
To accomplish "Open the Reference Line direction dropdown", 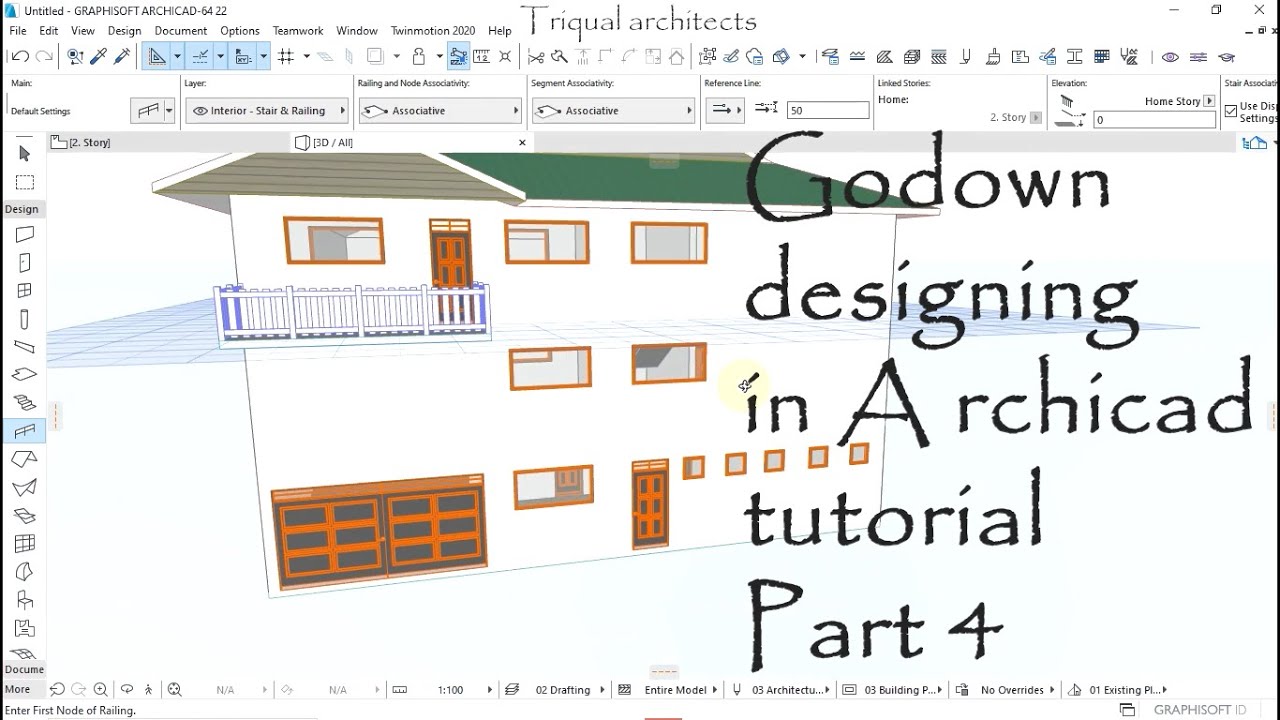I will [x=724, y=110].
